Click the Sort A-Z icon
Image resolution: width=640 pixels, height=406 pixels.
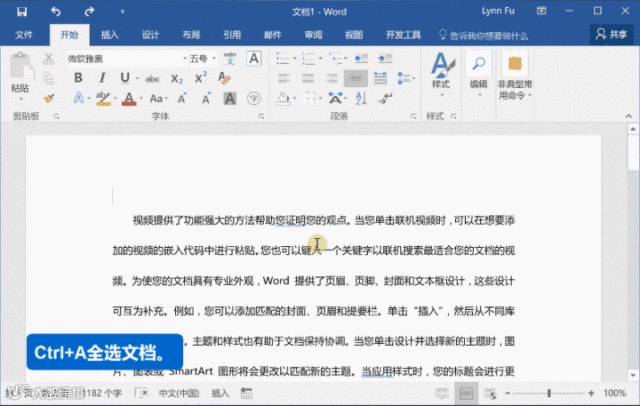click(361, 98)
